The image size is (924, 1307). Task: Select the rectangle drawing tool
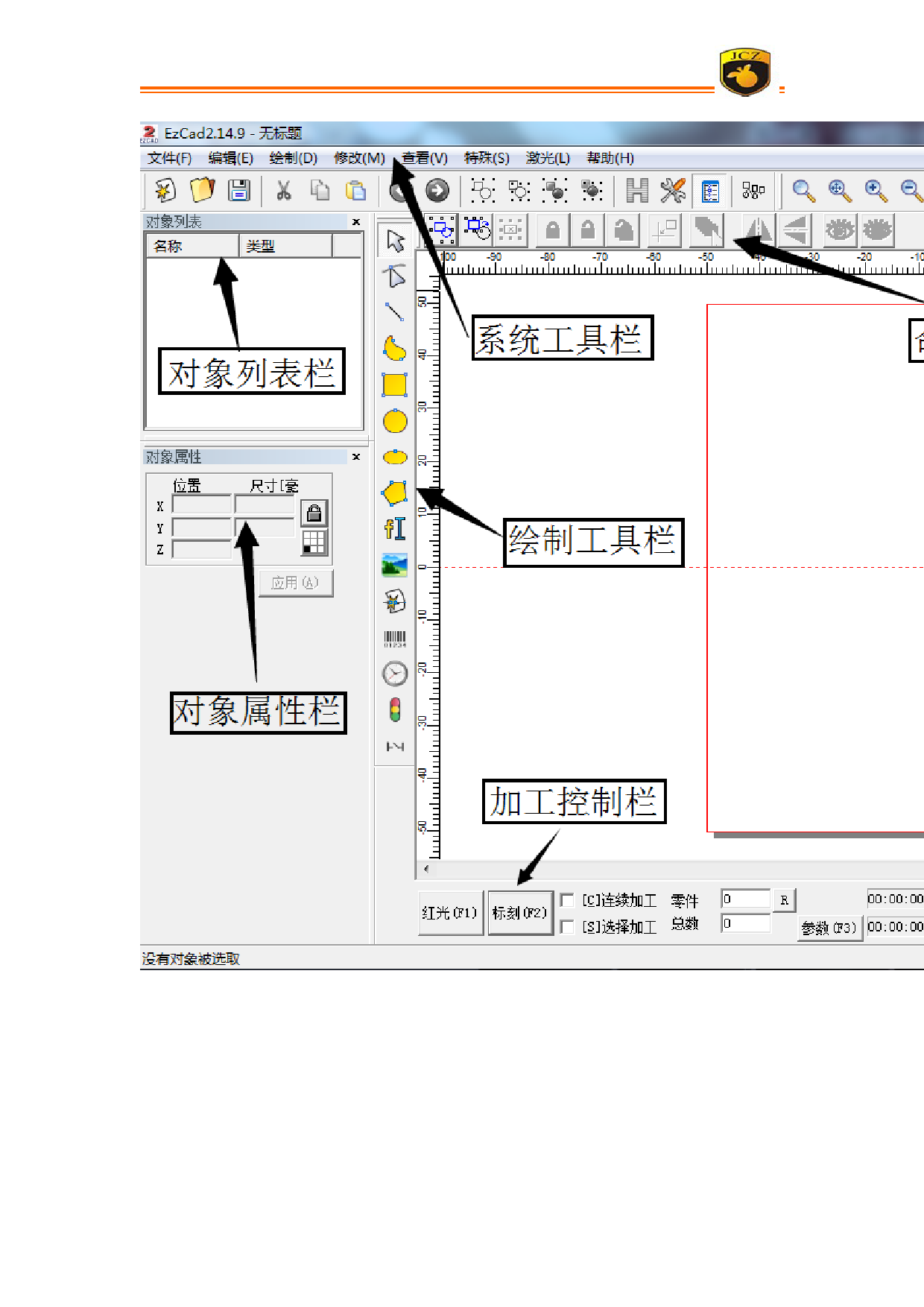point(394,385)
